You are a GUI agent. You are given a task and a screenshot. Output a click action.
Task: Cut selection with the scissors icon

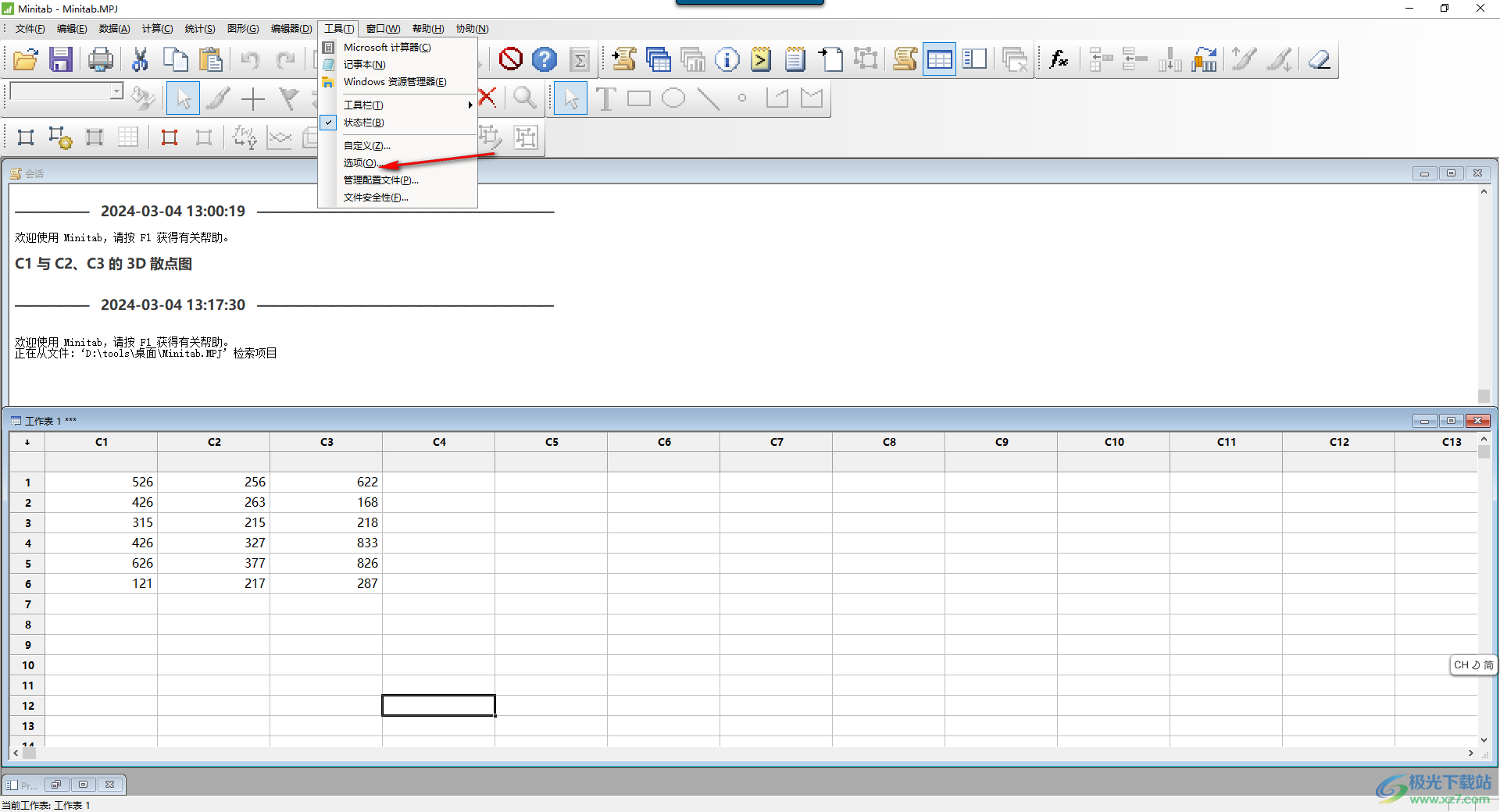(x=141, y=59)
